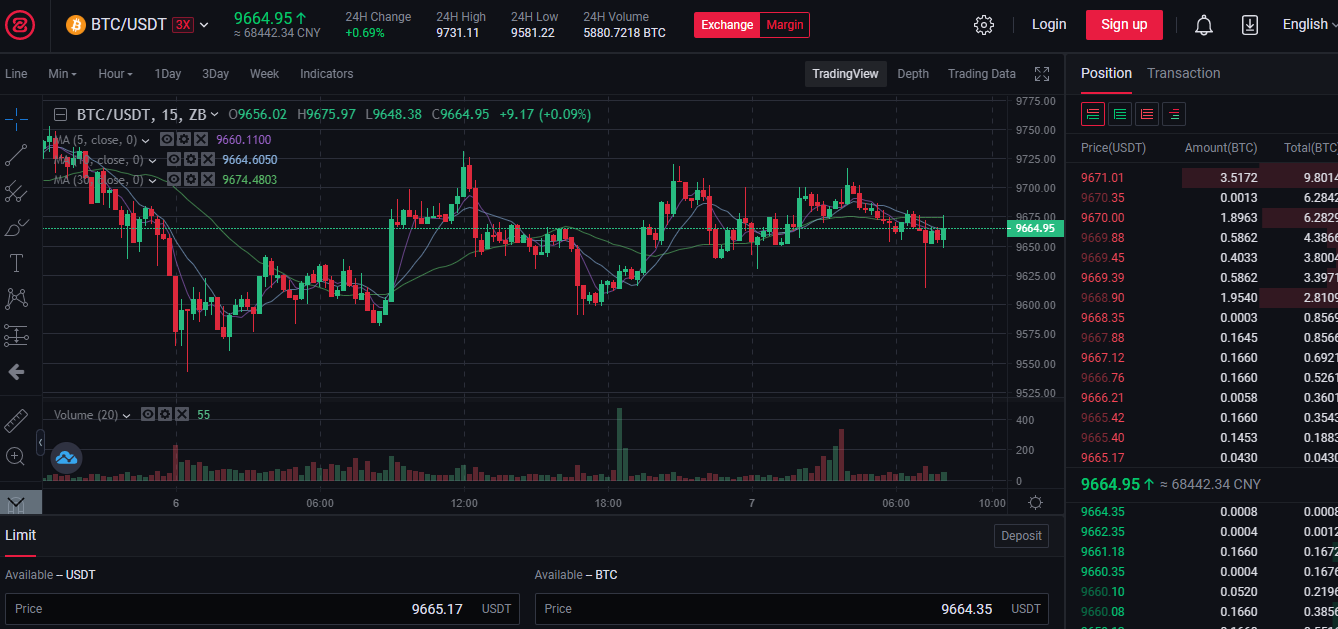Select the trend line drawing tool
This screenshot has height=629, width=1338.
click(x=16, y=155)
